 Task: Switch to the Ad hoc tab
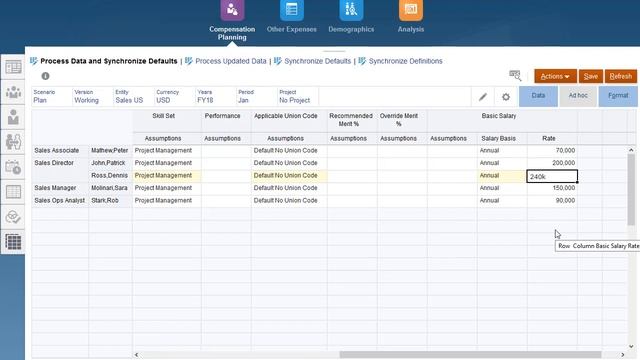point(578,96)
